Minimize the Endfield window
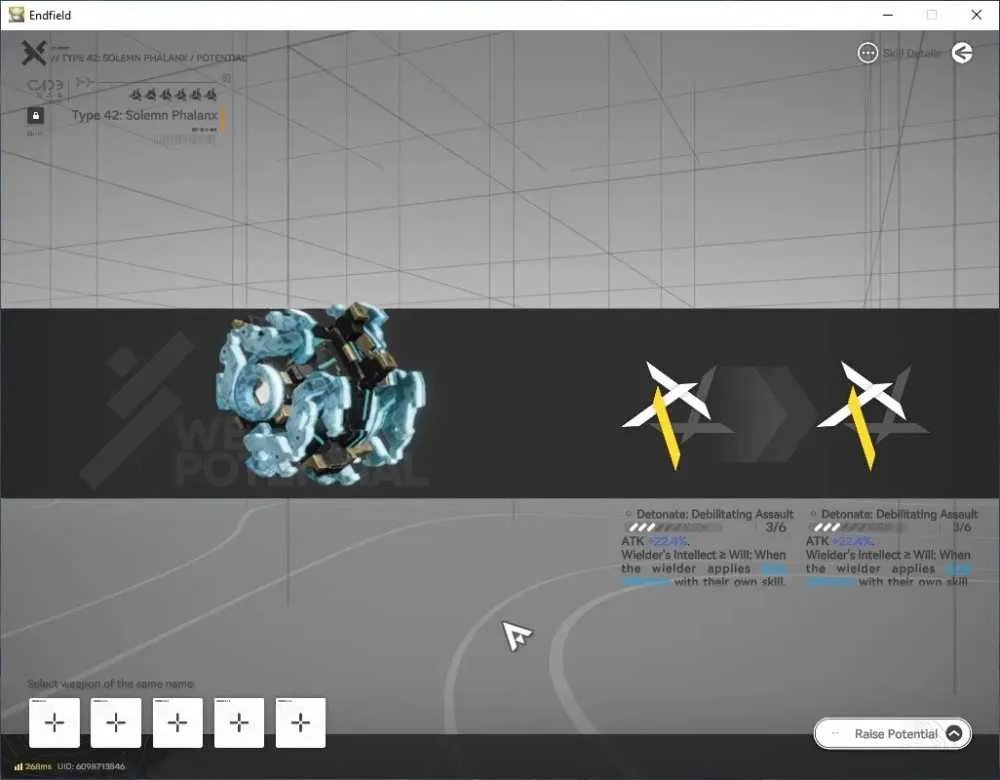 888,15
